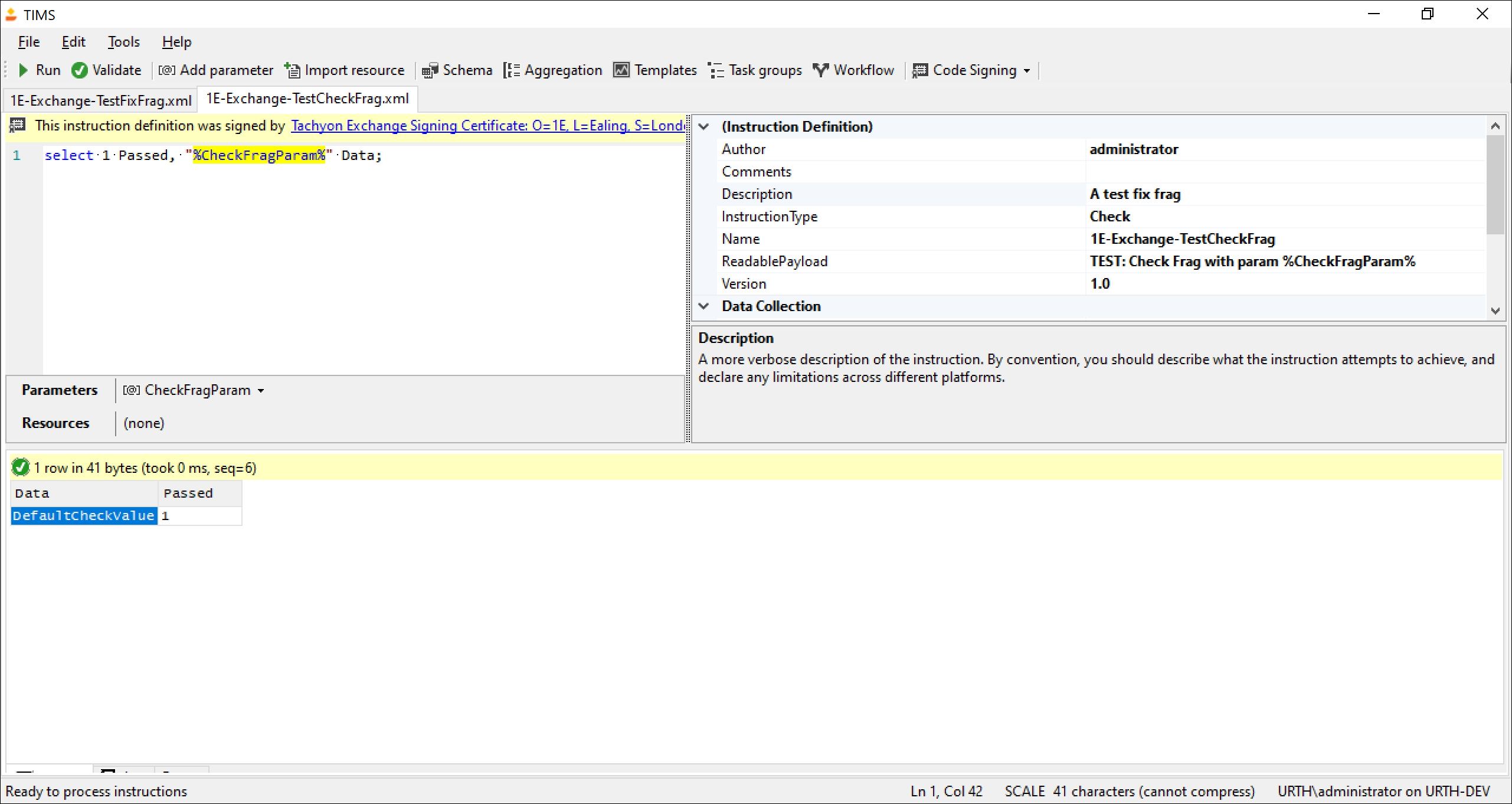Click the green Run play icon
1512x804 pixels.
click(23, 70)
